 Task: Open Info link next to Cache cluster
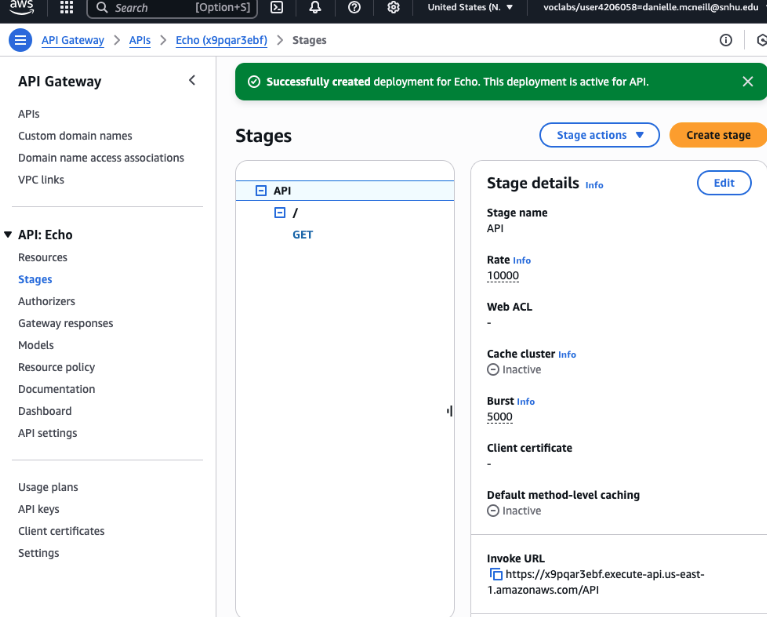pos(567,354)
